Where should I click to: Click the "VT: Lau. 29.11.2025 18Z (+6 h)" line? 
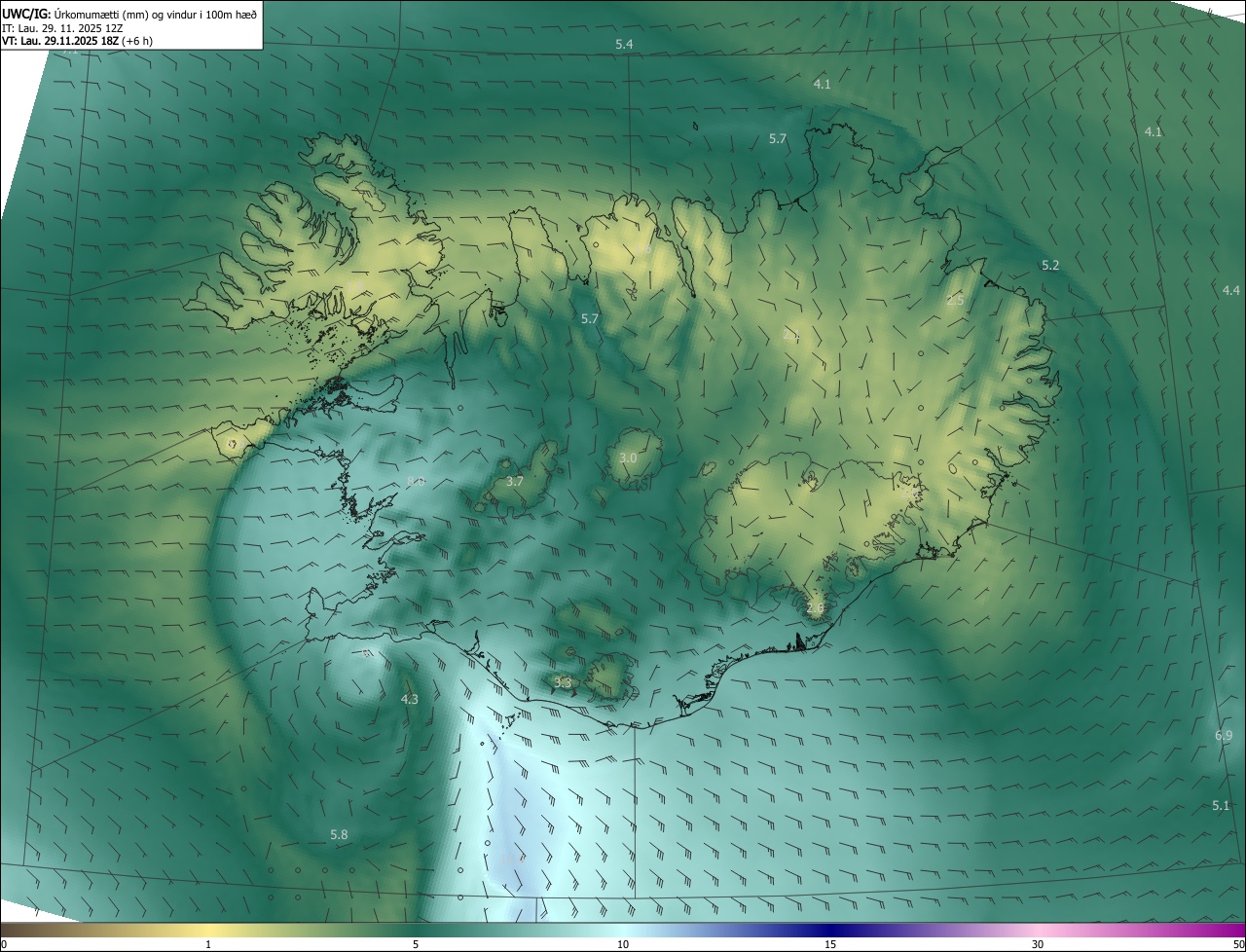click(x=77, y=41)
